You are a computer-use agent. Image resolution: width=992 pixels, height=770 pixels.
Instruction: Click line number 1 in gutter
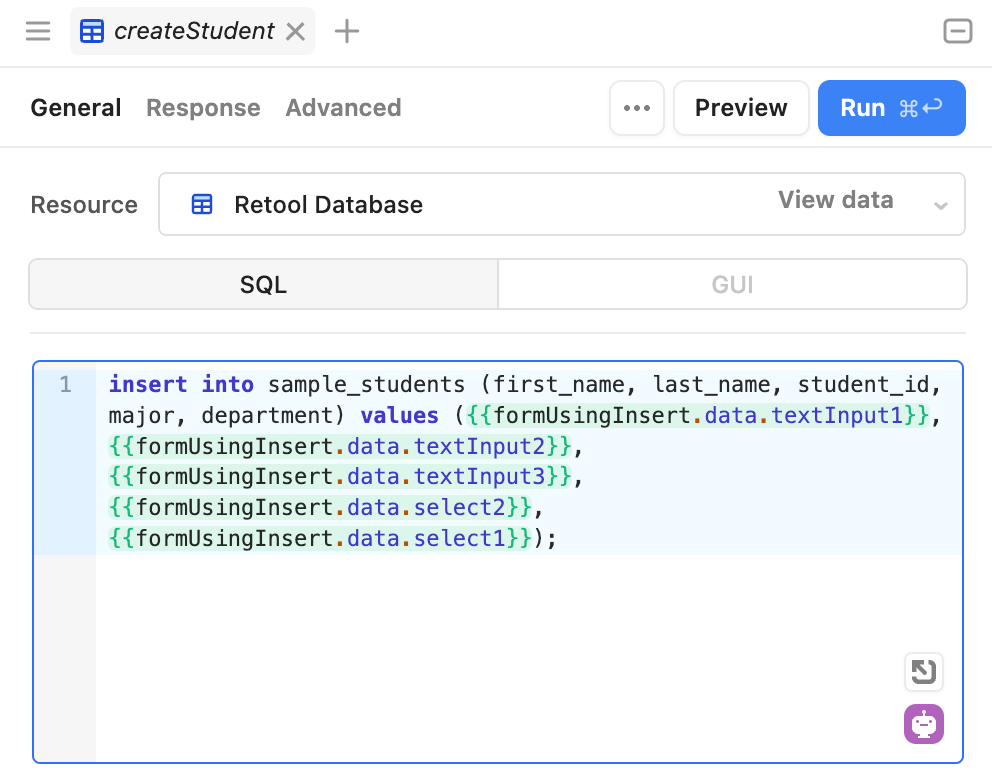pyautogui.click(x=65, y=384)
